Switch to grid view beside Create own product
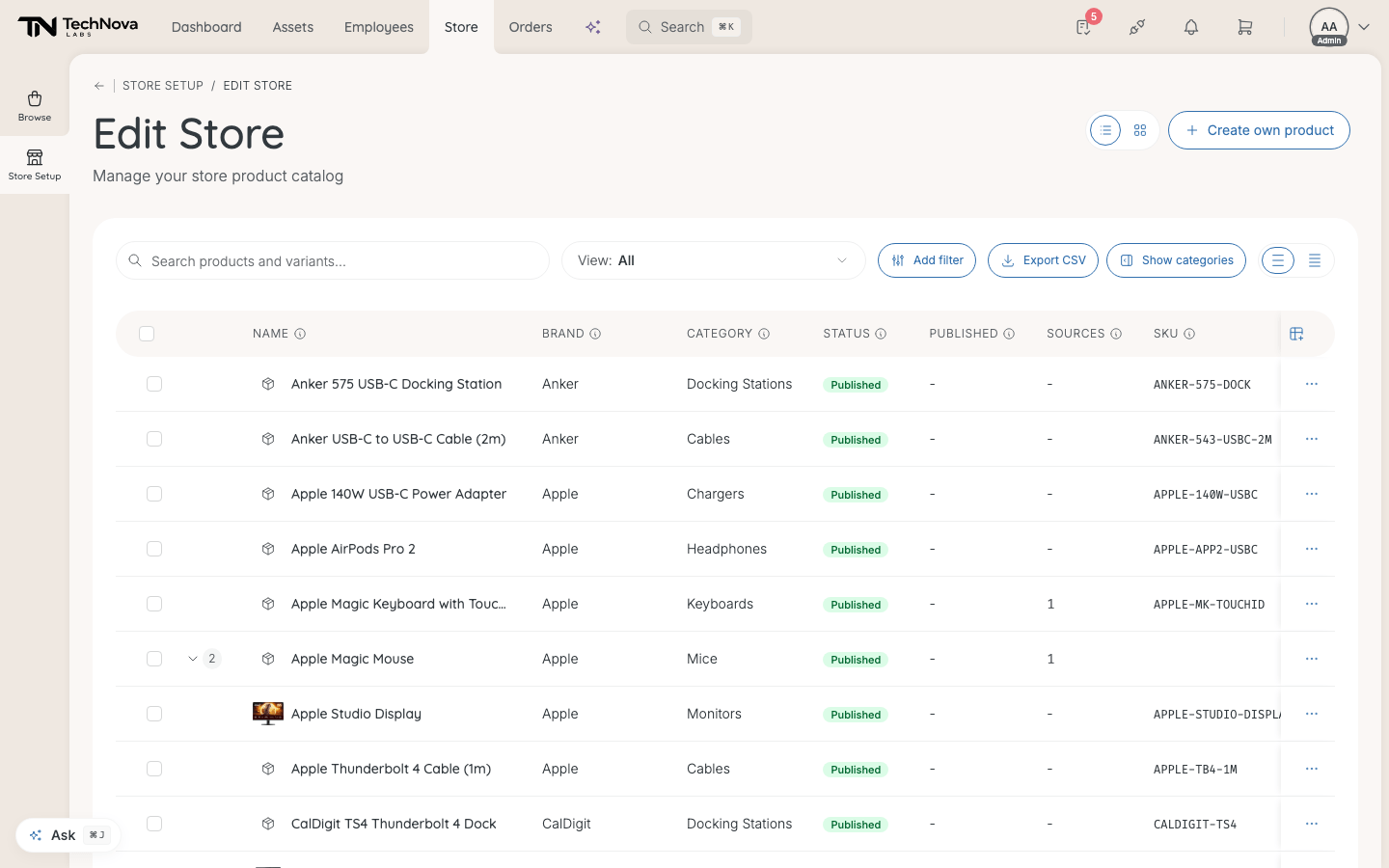This screenshot has width=1389, height=868. (x=1140, y=130)
